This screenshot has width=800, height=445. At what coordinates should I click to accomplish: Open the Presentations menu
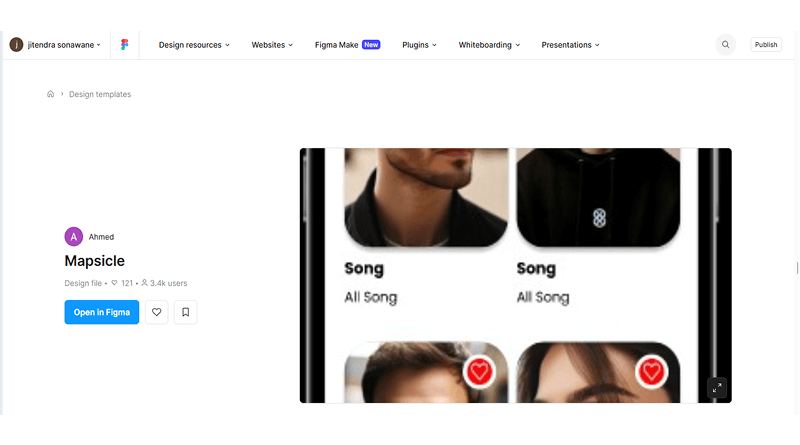coord(570,45)
